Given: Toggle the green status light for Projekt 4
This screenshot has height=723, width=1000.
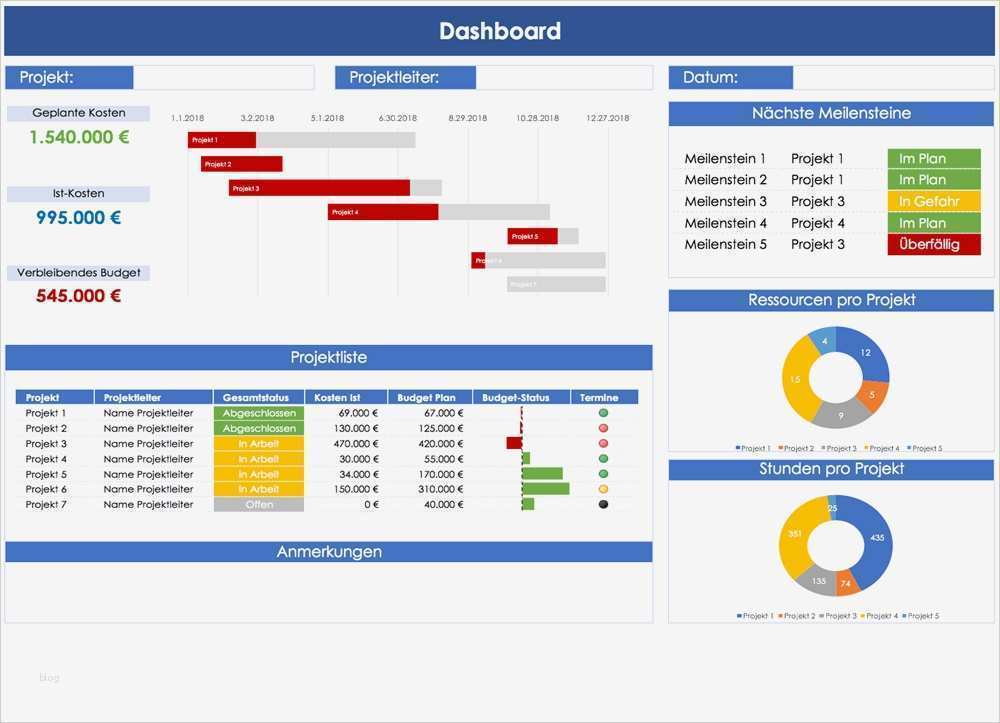Looking at the screenshot, I should [603, 458].
